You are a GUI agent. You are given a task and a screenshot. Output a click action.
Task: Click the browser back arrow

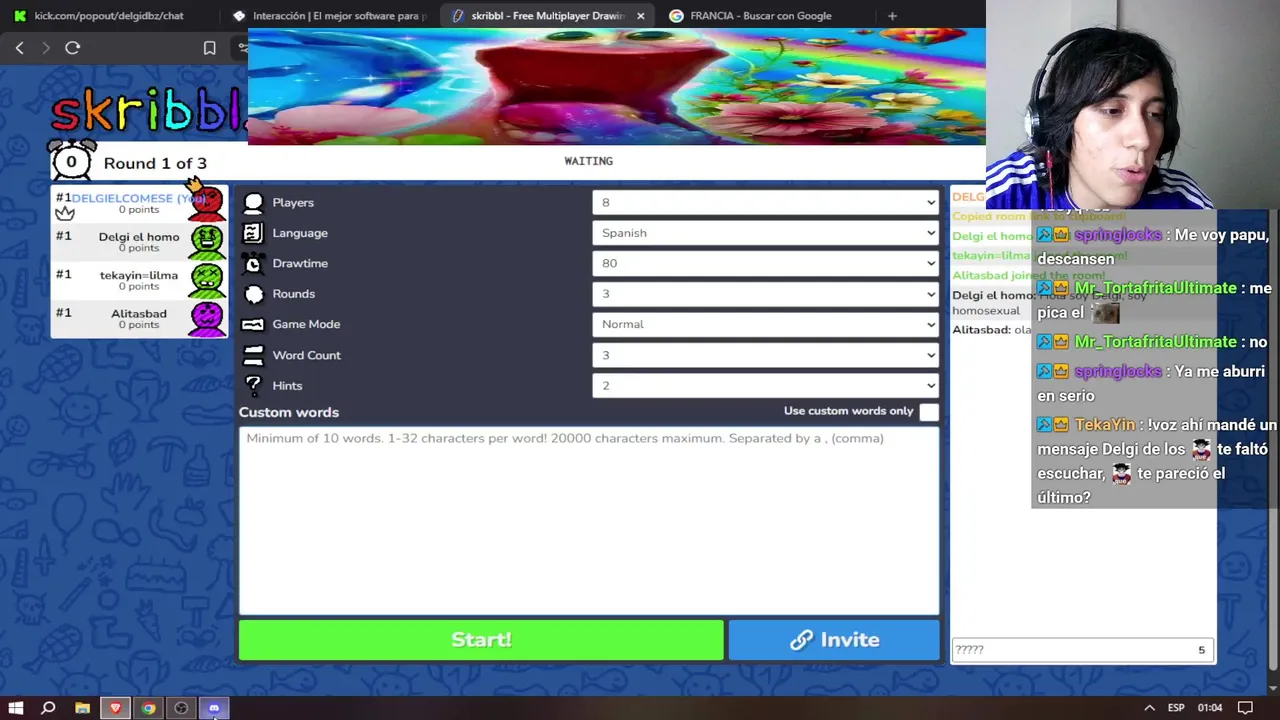tap(19, 48)
